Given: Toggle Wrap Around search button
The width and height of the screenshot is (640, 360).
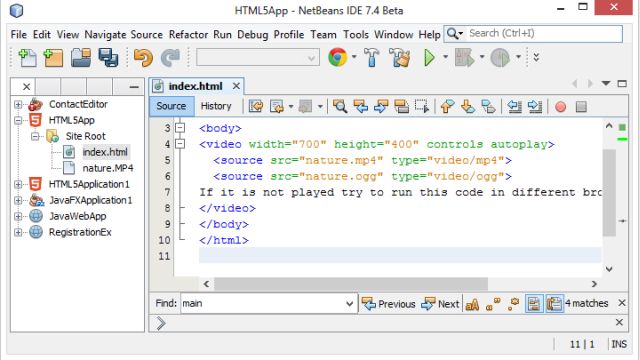Looking at the screenshot, I should (554, 304).
